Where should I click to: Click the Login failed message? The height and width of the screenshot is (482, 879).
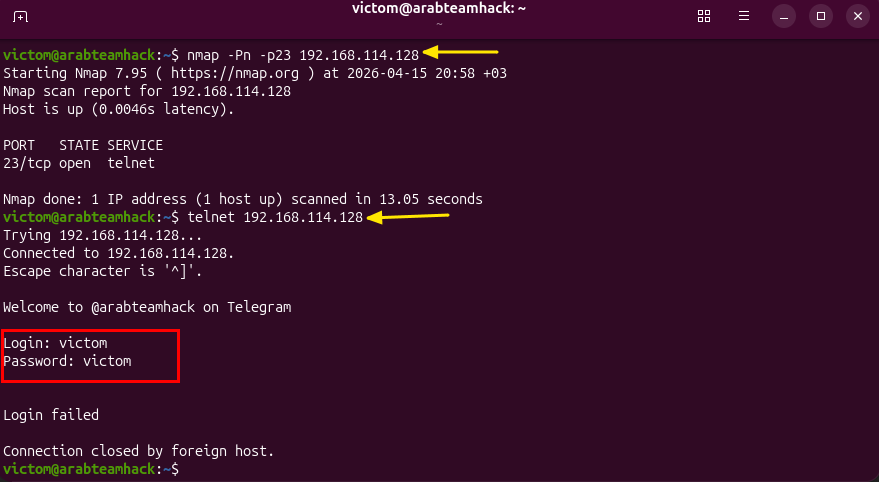[51, 414]
